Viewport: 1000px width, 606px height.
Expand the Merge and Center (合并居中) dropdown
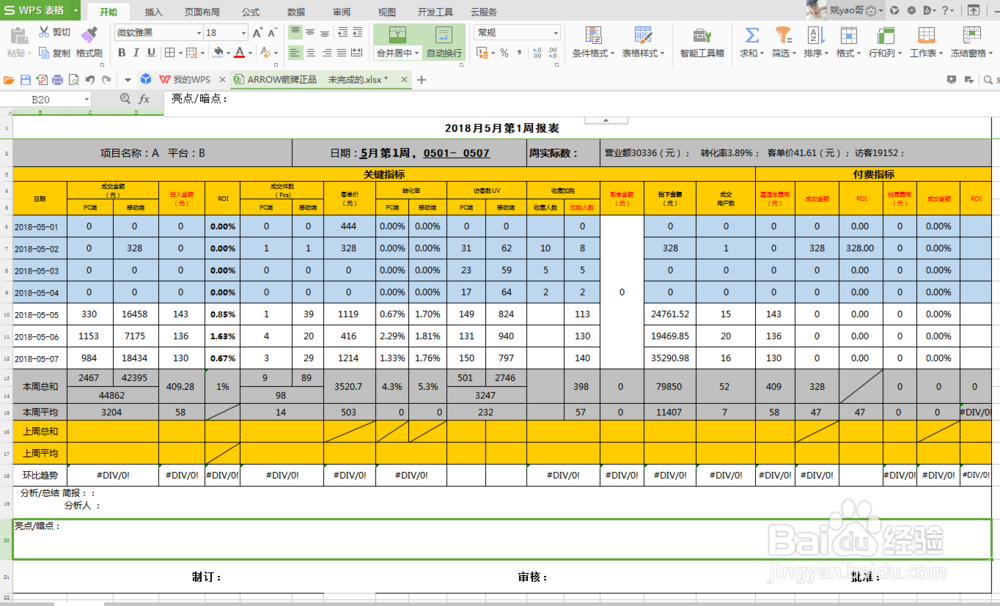[x=417, y=54]
